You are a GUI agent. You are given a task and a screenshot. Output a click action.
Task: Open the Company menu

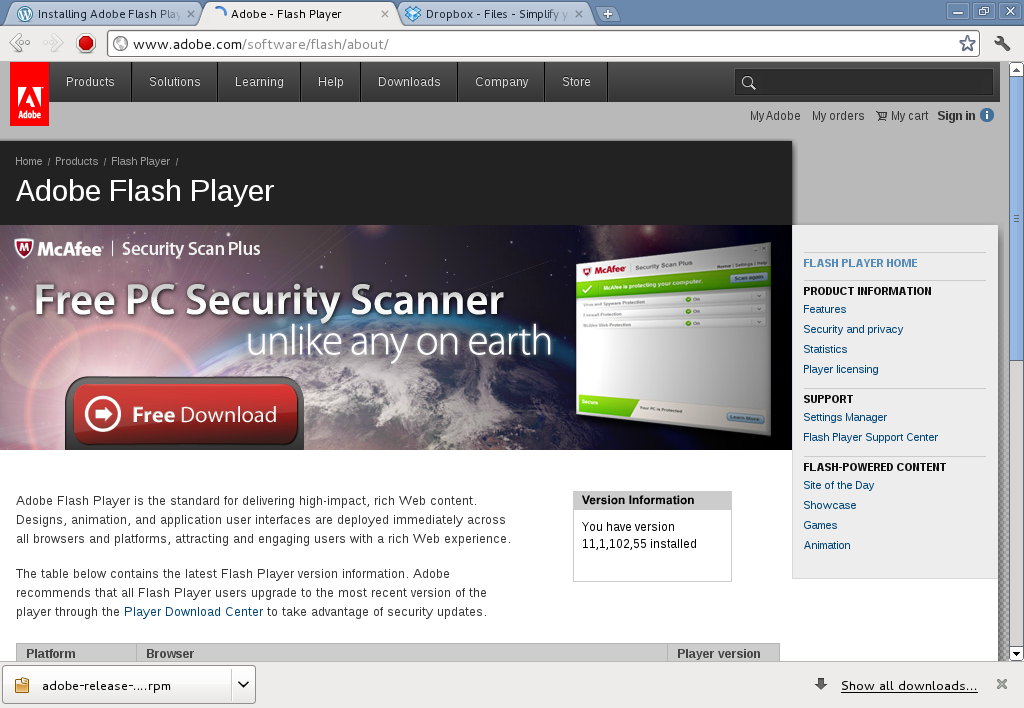tap(502, 82)
